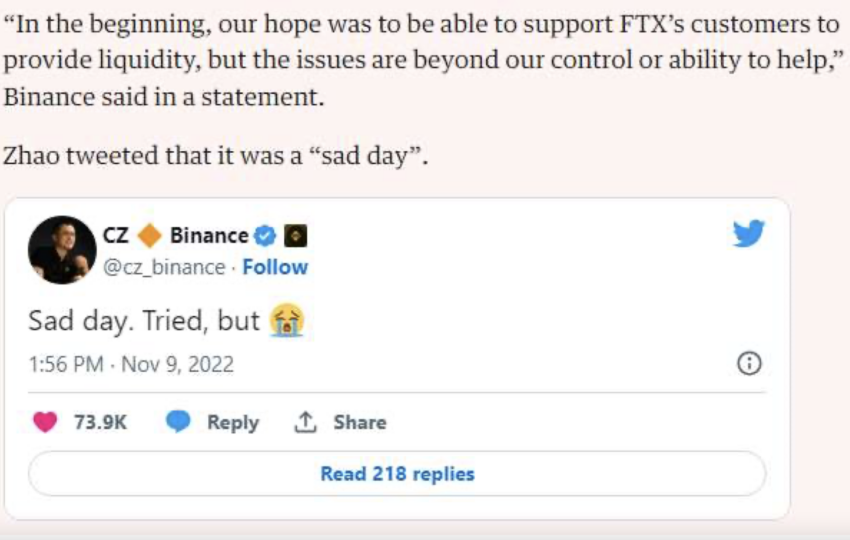Open the @cz_binance handle link
The width and height of the screenshot is (850, 540).
point(165,267)
